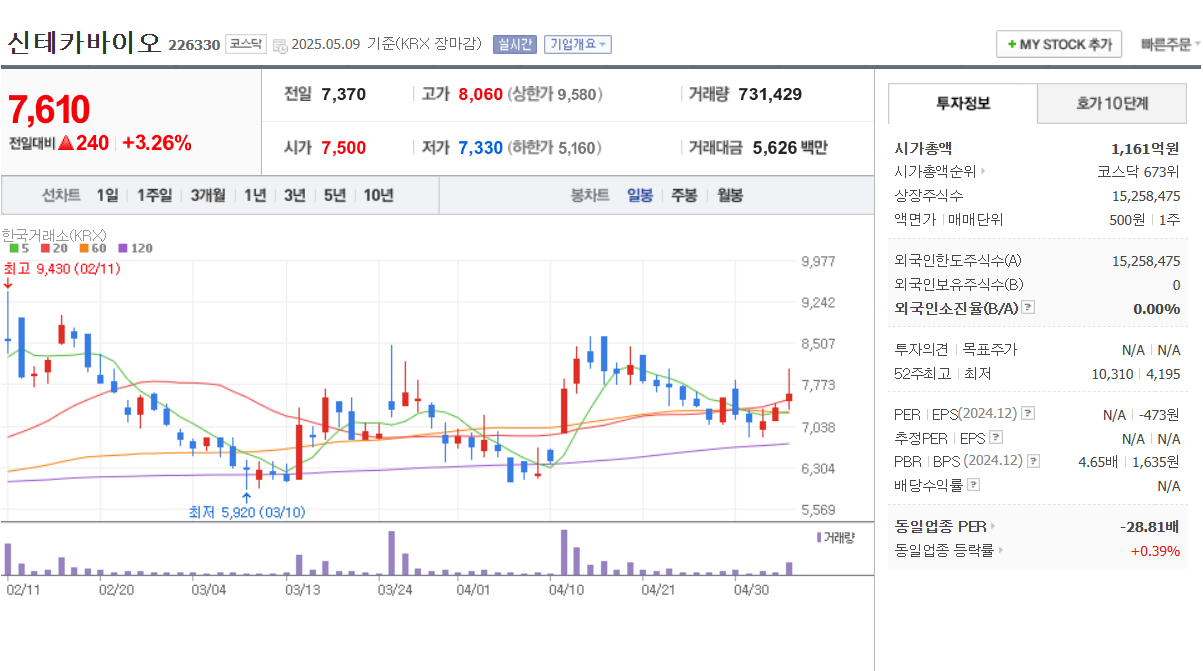This screenshot has width=1203, height=671.
Task: Select the 10년 line chart period
Action: pos(378,195)
